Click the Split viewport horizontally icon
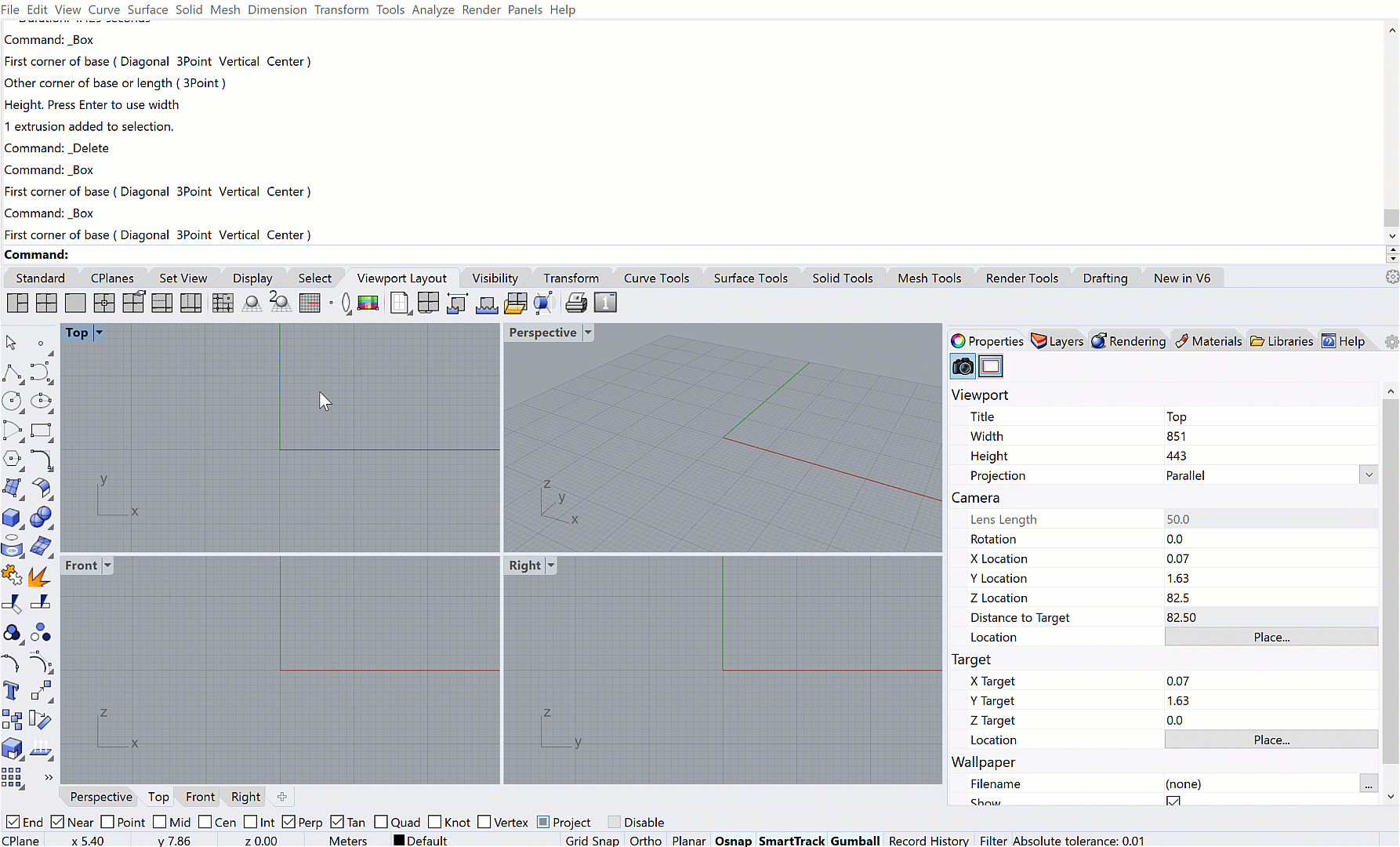This screenshot has height=847, width=1400. (162, 303)
